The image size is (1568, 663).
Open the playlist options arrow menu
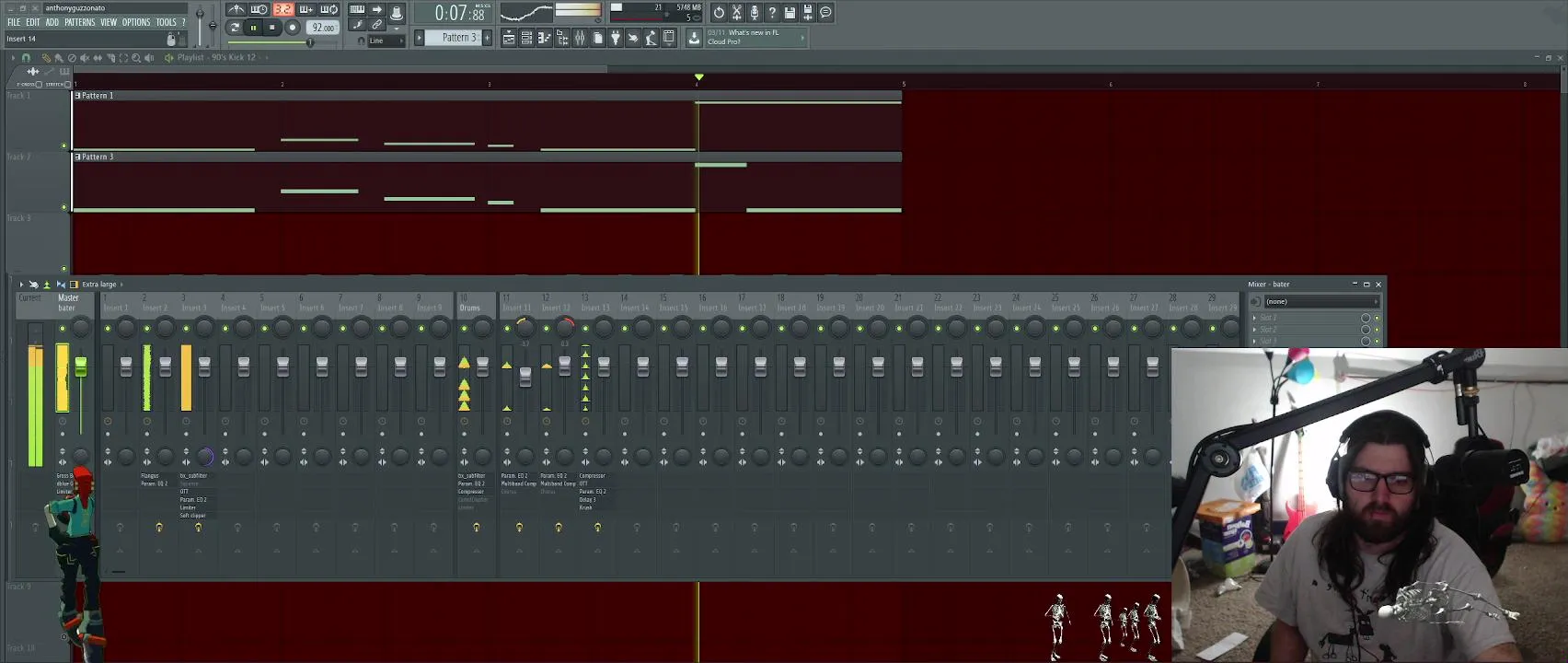13,58
